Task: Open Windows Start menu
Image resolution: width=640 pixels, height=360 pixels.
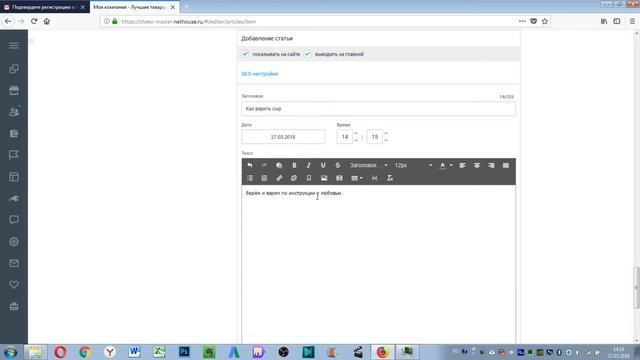Action: 11,352
